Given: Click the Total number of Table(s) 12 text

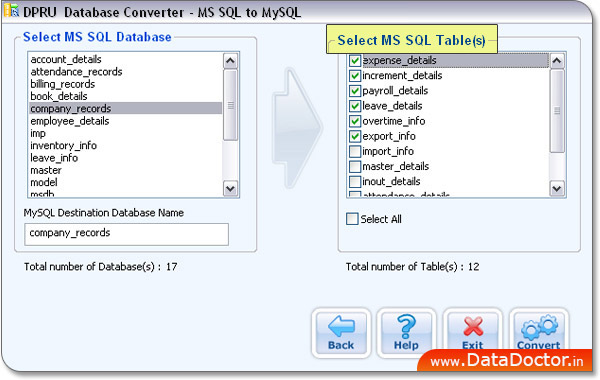Looking at the screenshot, I should click(x=412, y=267).
